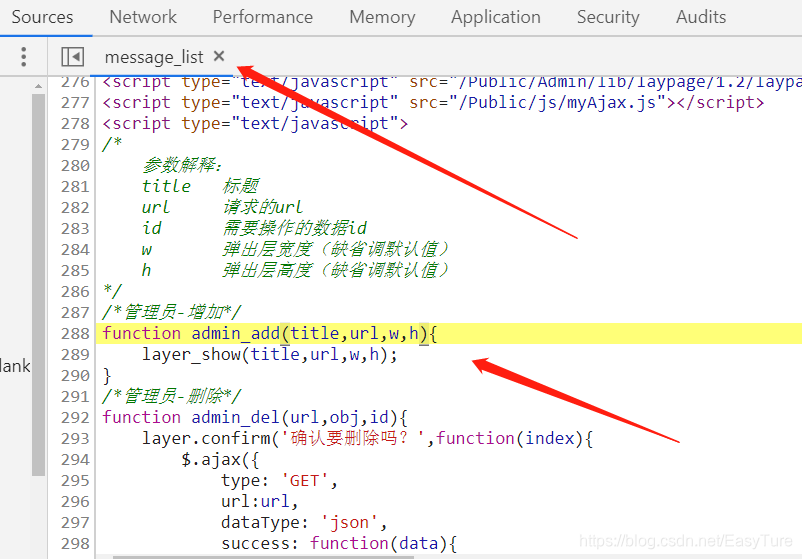Screen dimensions: 802x559
Task: Click the vertical scrollbar thumb of navigator
Action: [x=38, y=284]
